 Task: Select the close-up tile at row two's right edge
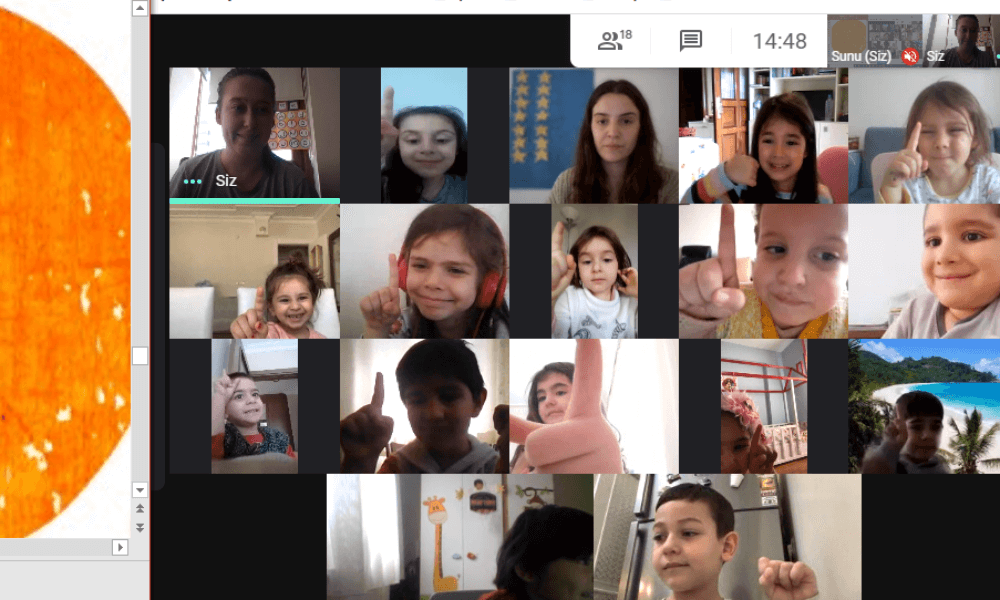pos(924,271)
